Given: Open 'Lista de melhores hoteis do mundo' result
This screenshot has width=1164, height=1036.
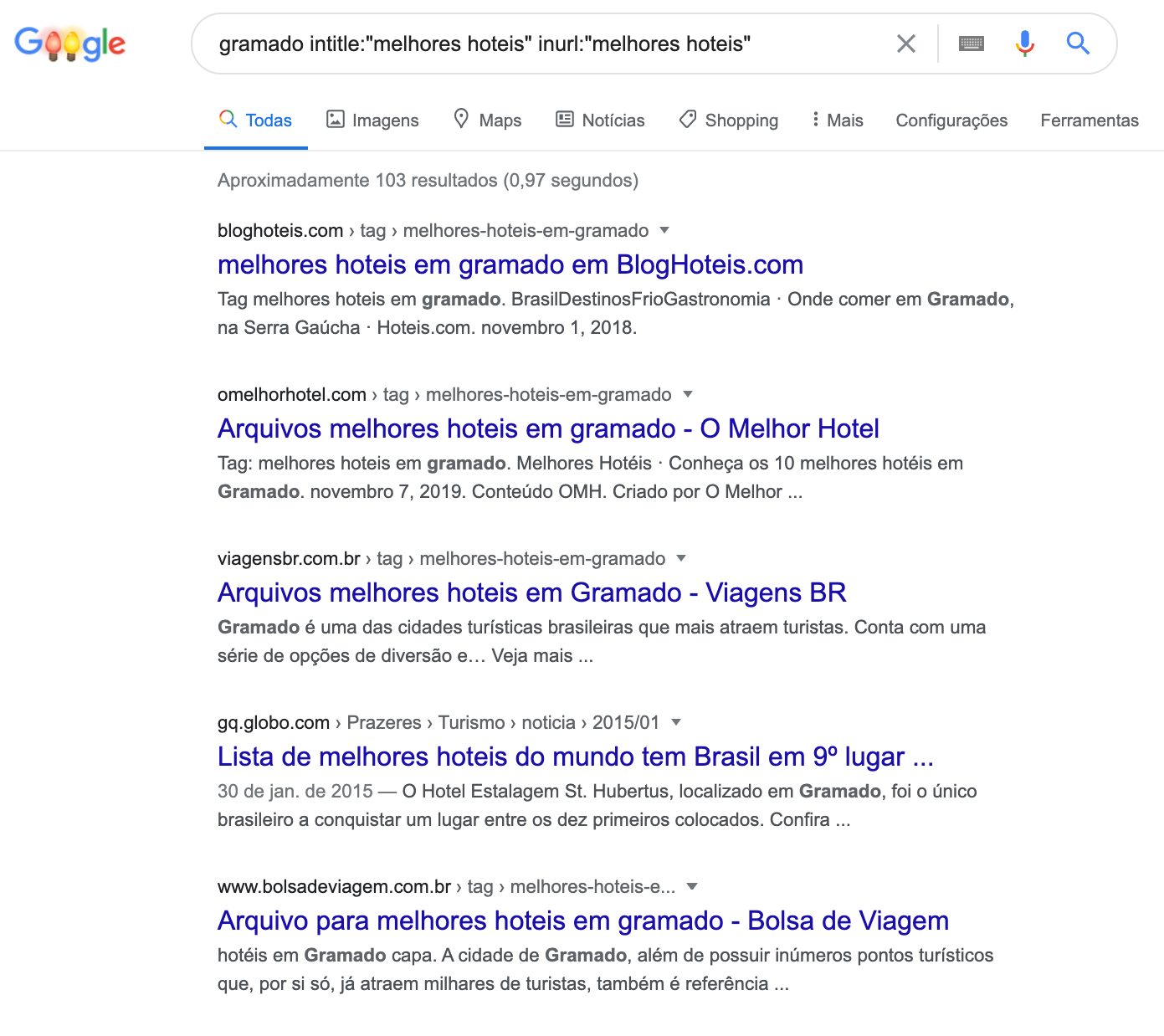Looking at the screenshot, I should point(576,756).
